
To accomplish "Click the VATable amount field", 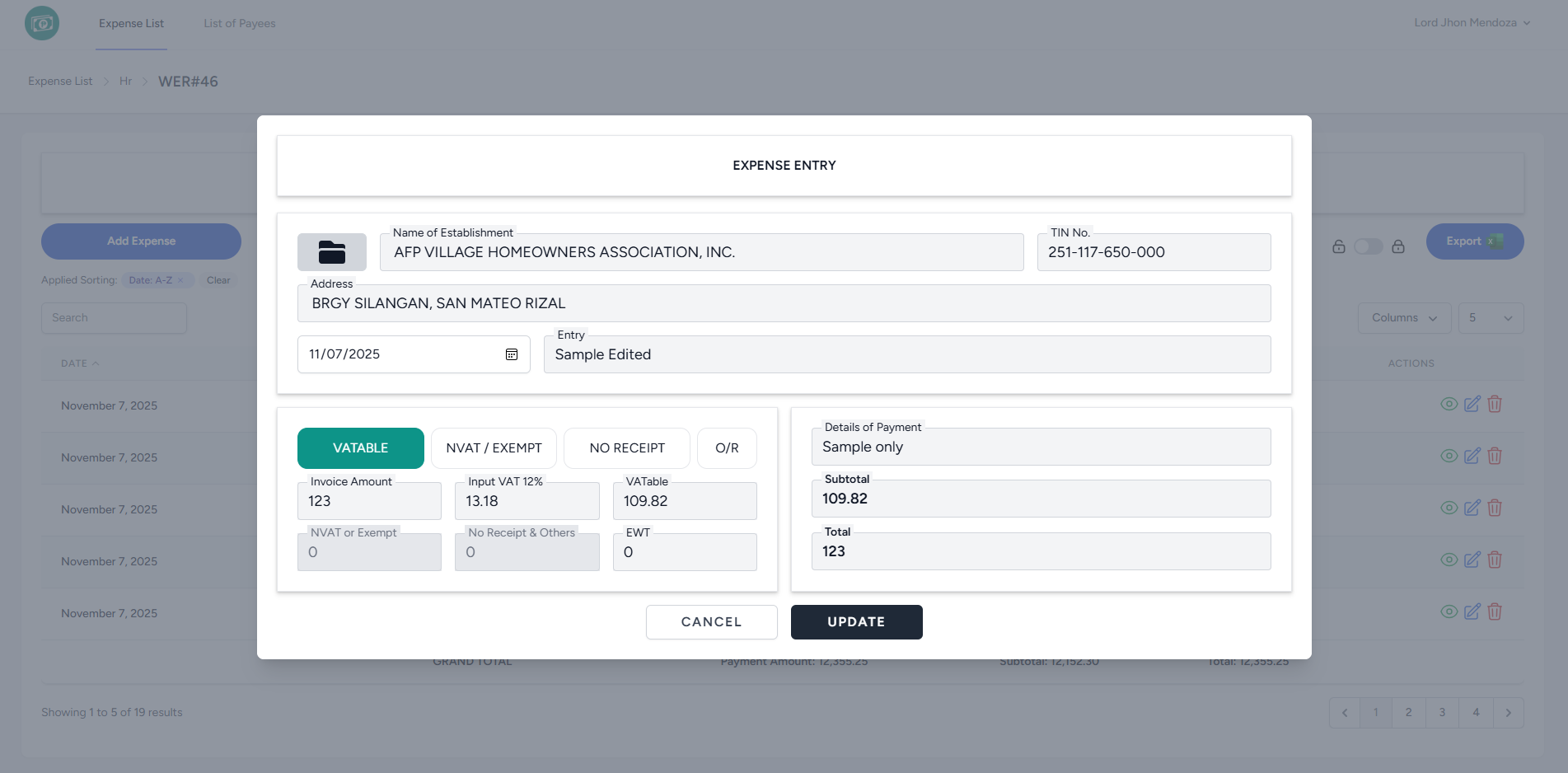I will click(x=685, y=501).
